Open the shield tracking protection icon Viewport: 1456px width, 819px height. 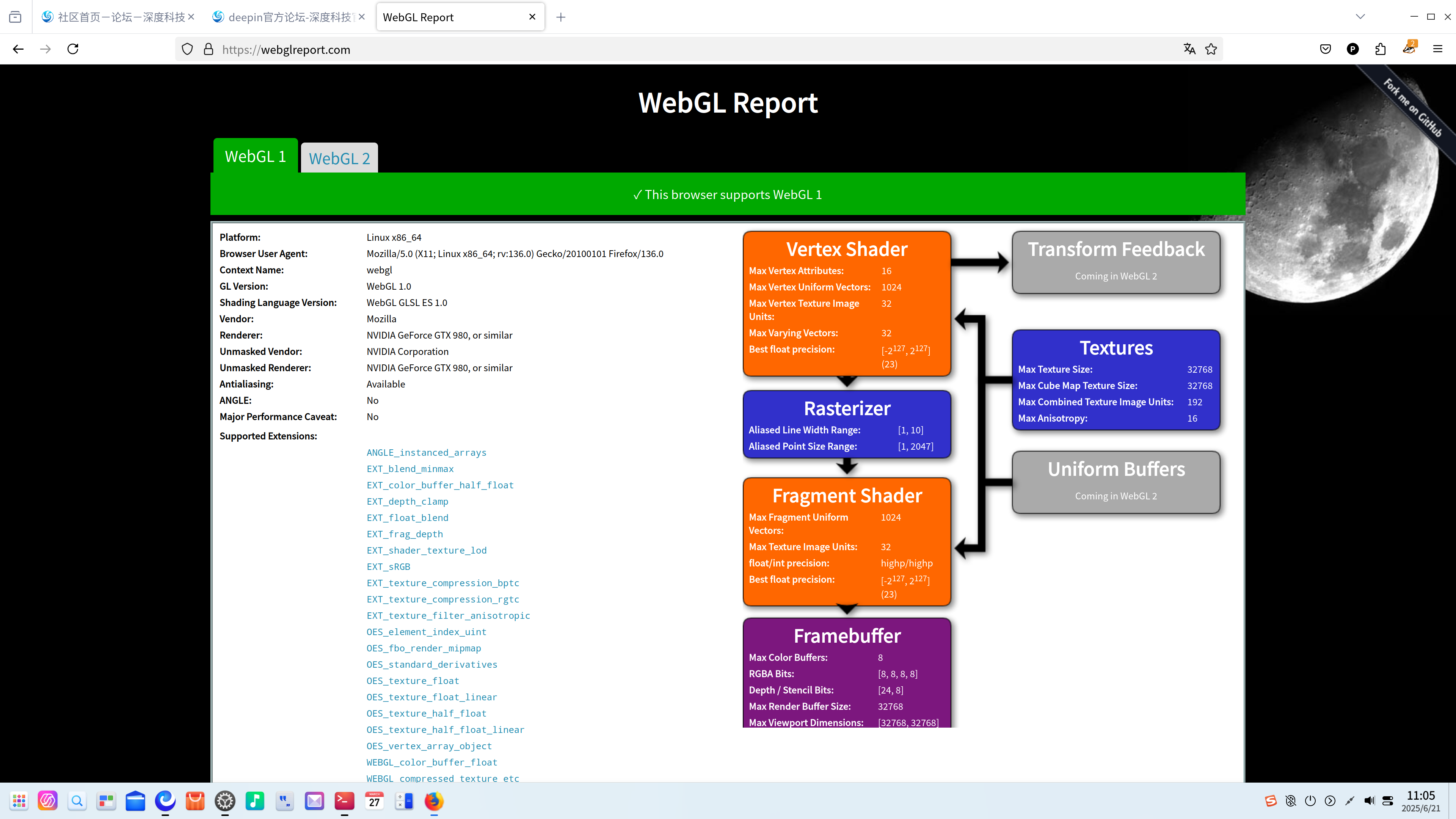tap(187, 49)
